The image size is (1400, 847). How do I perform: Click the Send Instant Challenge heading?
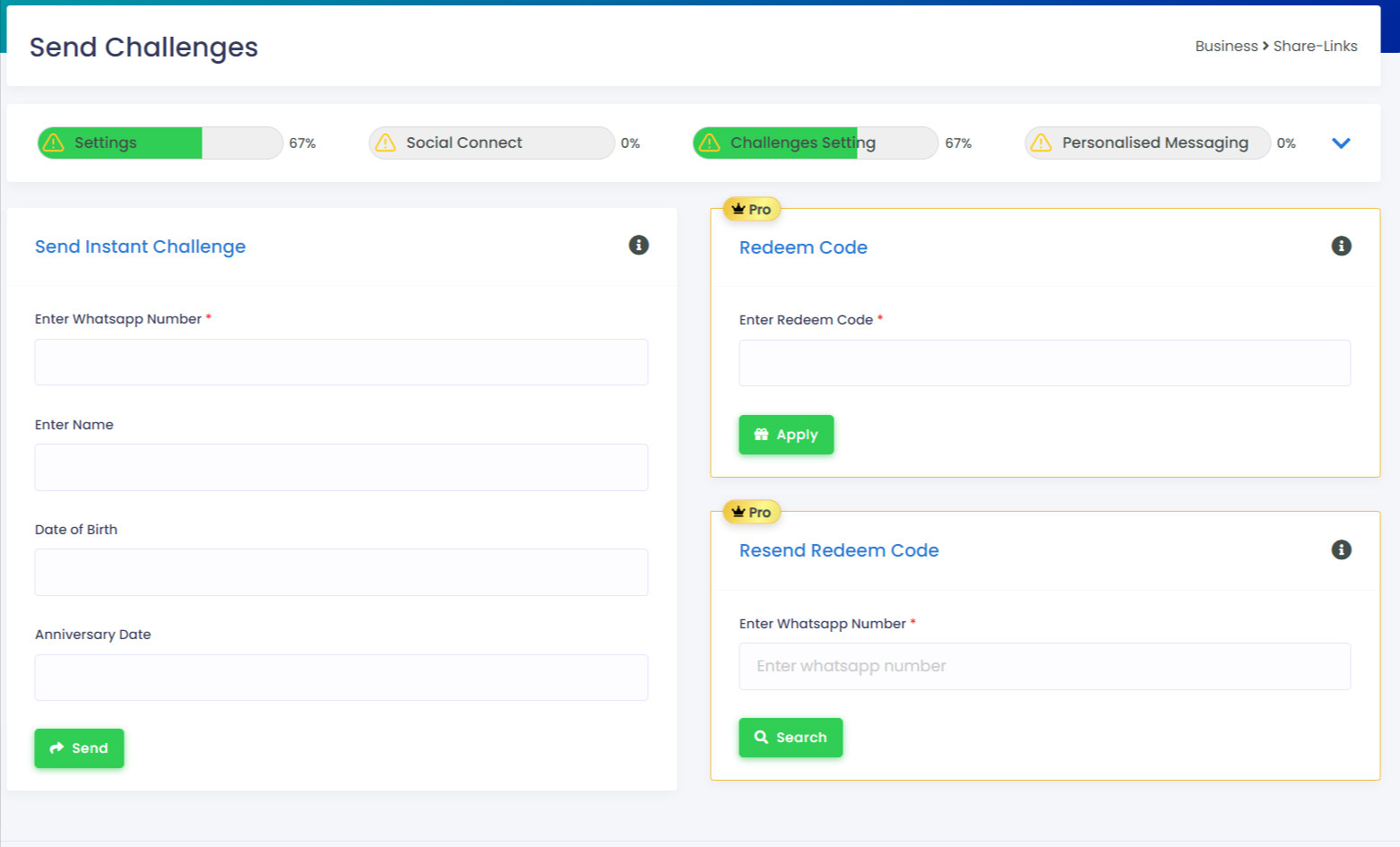(140, 246)
